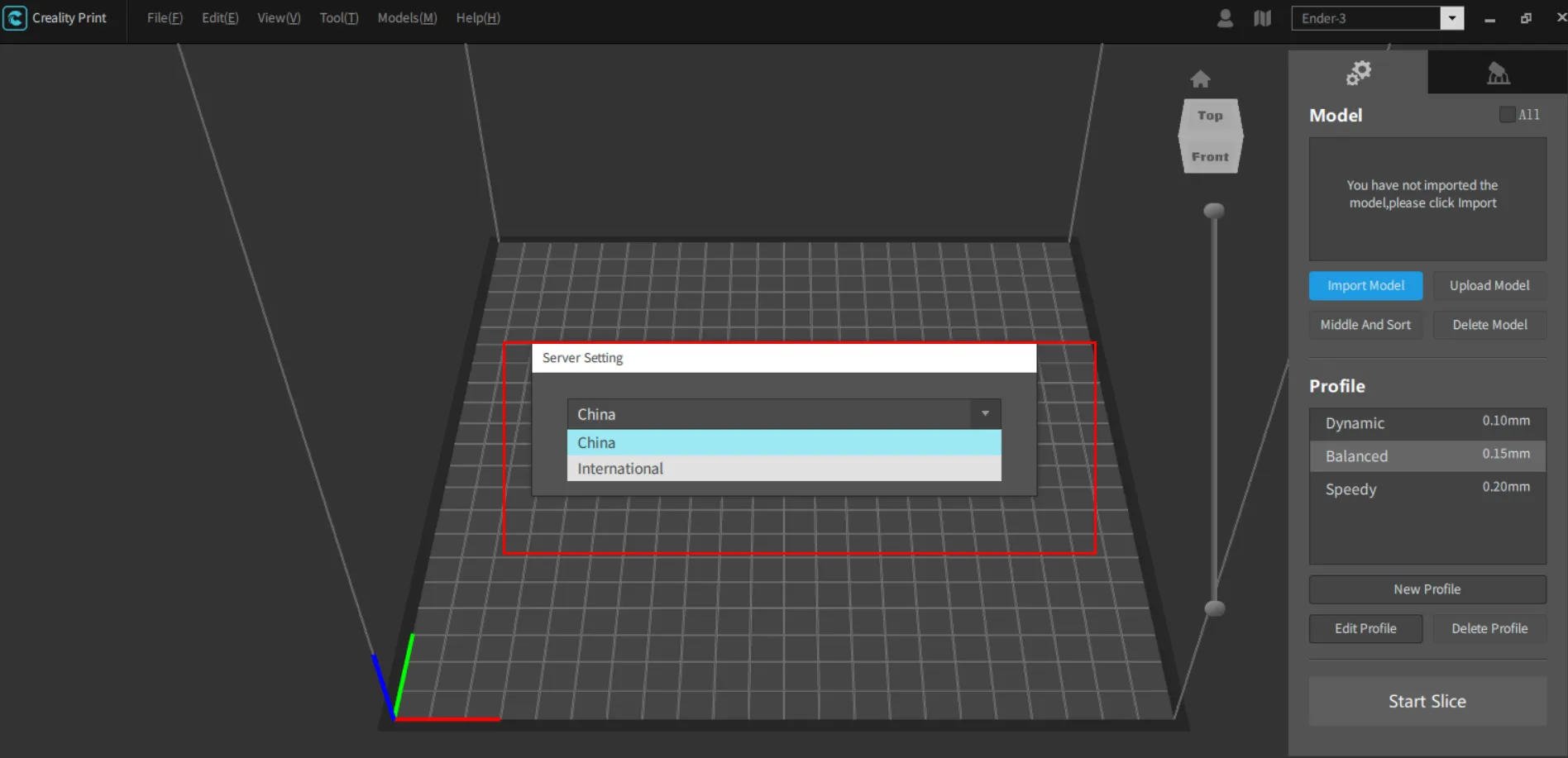Click the map/book icon beside the printer selector
The image size is (1568, 758).
[1262, 18]
